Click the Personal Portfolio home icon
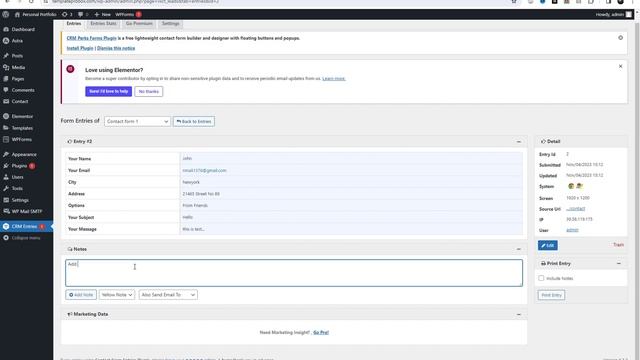 pyautogui.click(x=17, y=14)
